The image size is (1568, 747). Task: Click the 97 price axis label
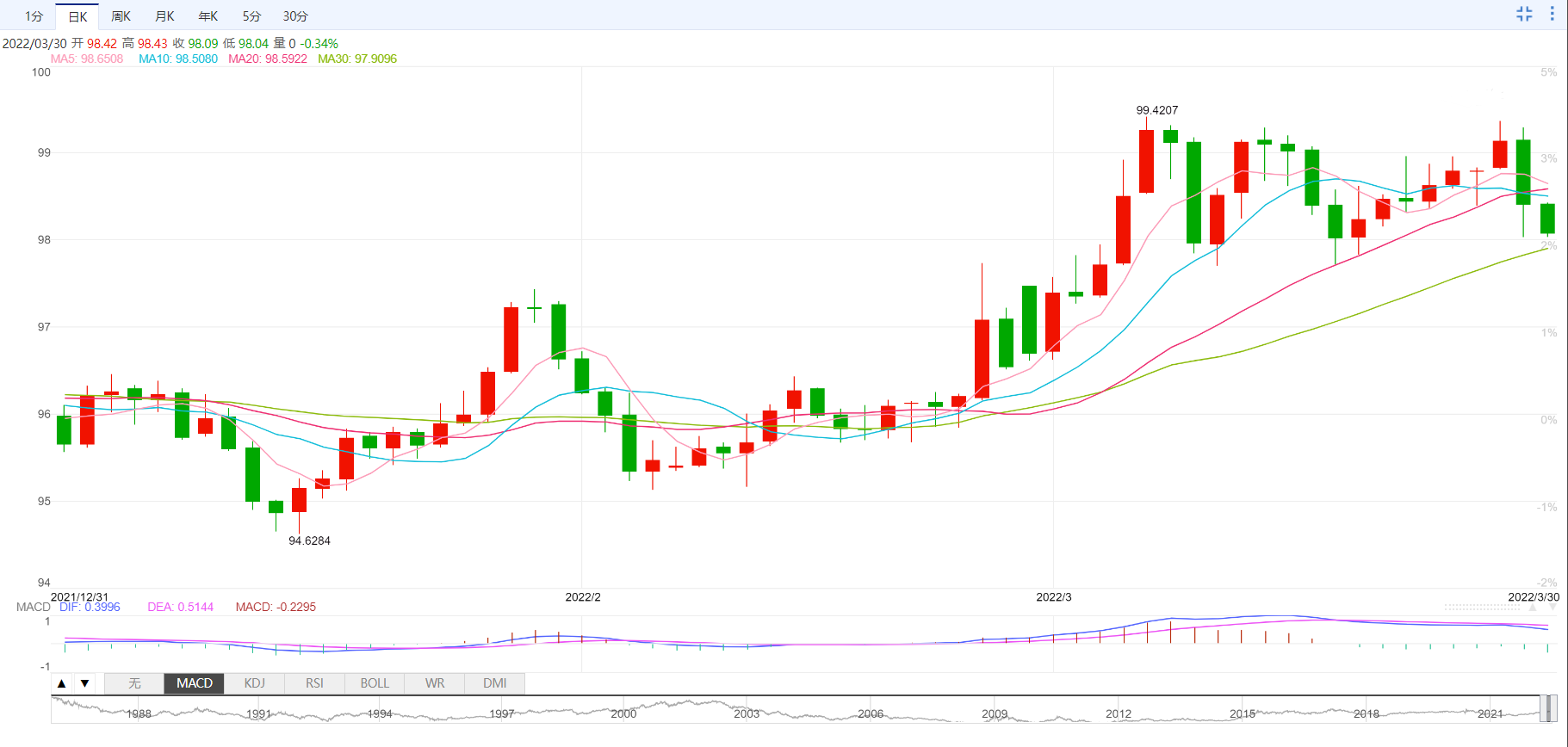pyautogui.click(x=44, y=327)
